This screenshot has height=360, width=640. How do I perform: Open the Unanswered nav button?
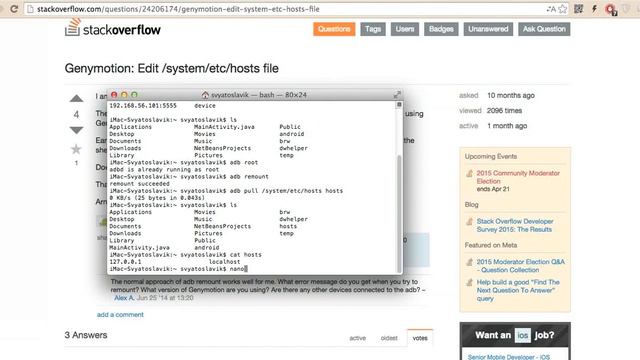[488, 29]
